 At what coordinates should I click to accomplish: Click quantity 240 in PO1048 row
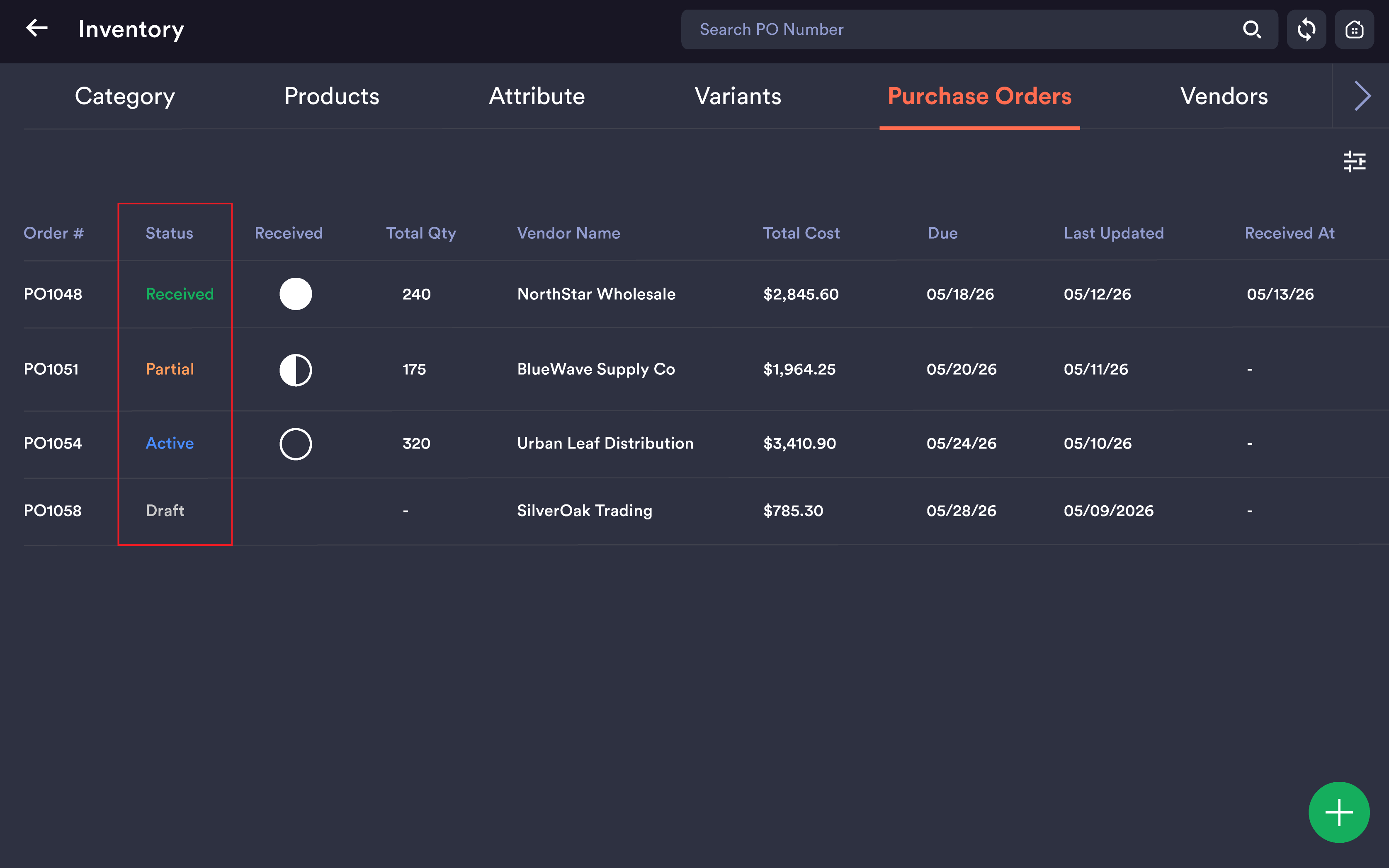point(416,294)
